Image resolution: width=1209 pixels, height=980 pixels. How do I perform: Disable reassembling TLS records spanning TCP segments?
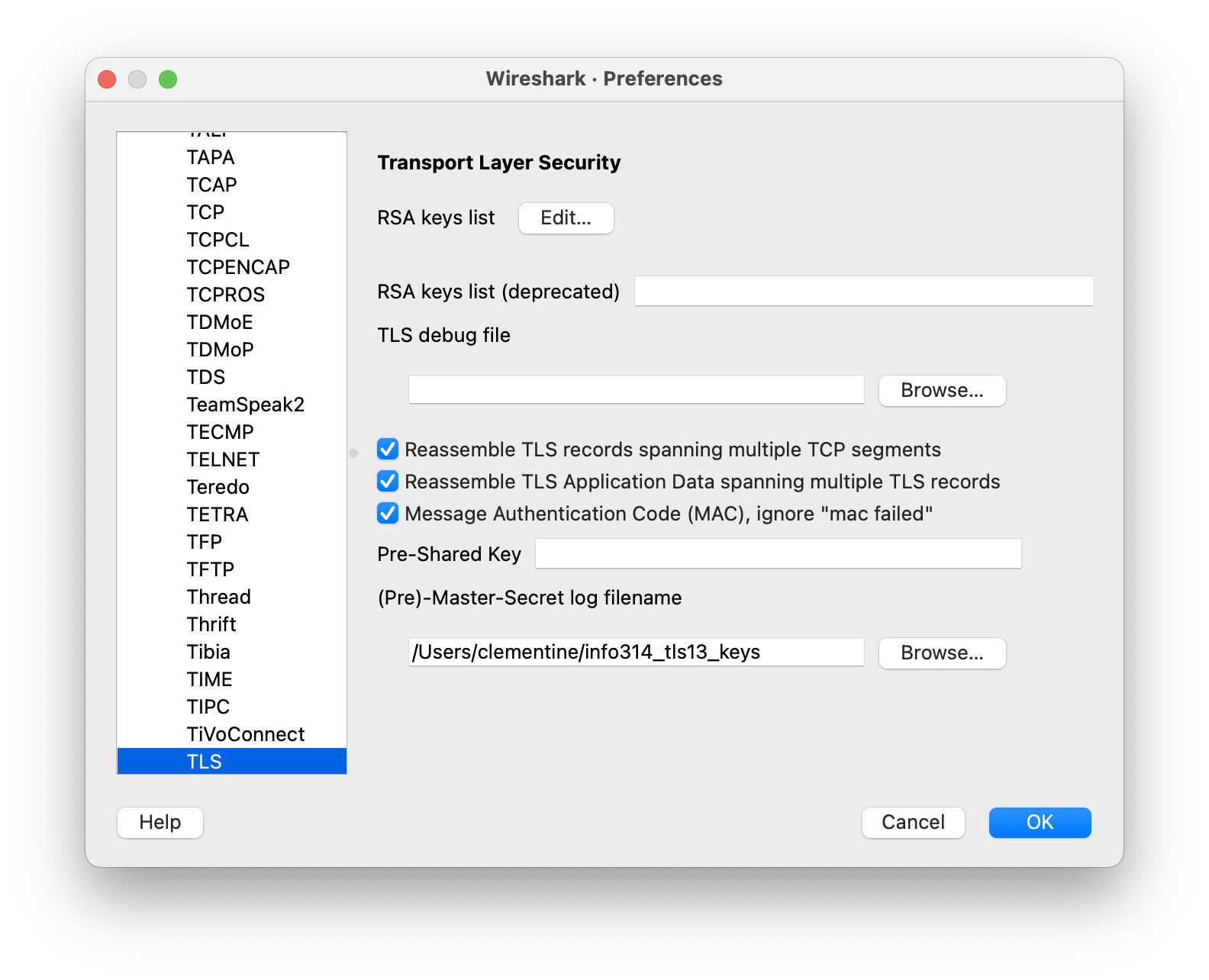pyautogui.click(x=388, y=450)
